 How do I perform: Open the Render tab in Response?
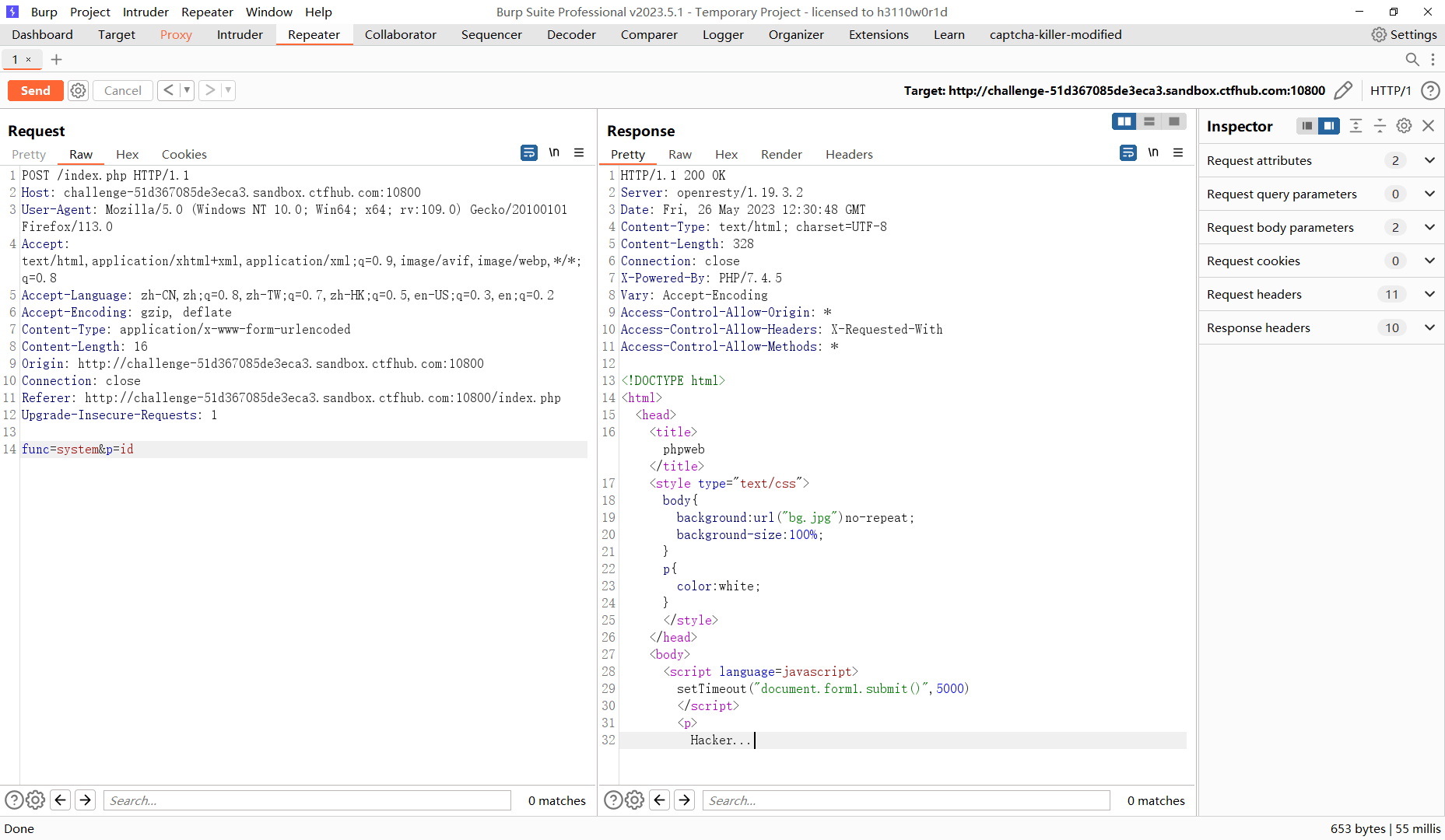point(780,154)
